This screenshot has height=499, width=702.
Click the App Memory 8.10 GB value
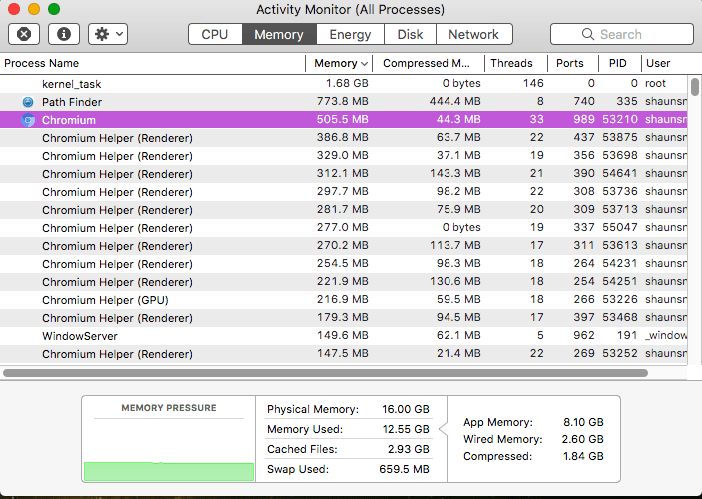[583, 422]
